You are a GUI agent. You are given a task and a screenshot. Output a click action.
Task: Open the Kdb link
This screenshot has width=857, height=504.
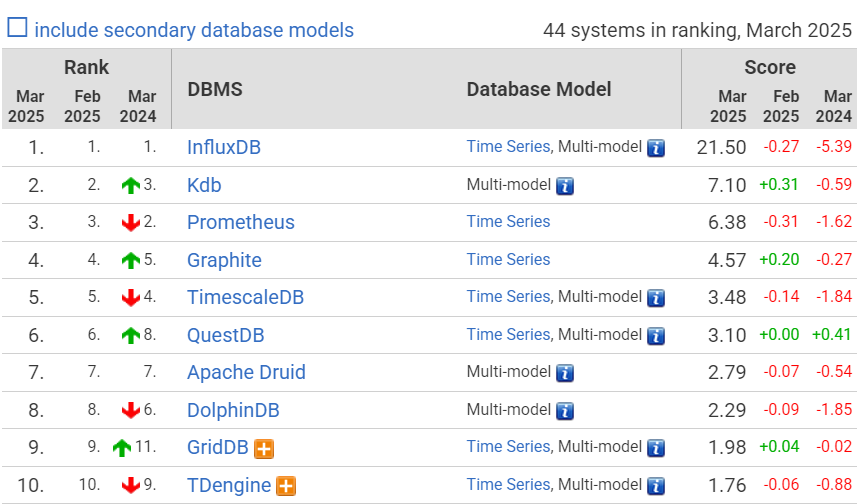204,185
